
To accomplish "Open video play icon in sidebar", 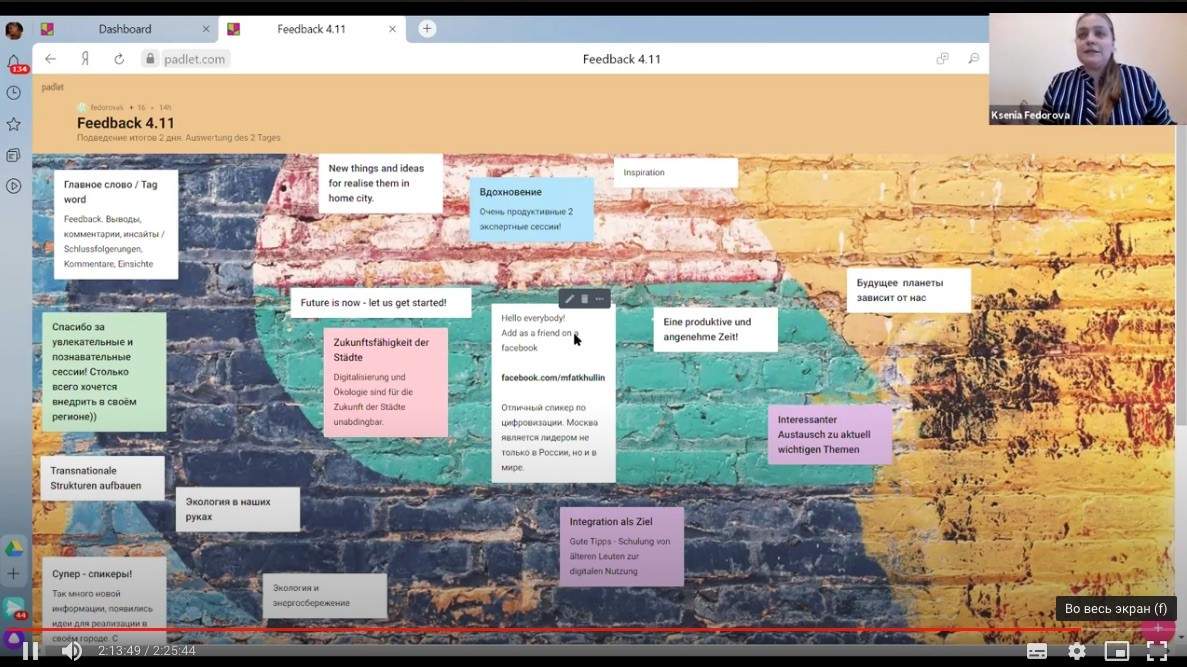I will [14, 186].
